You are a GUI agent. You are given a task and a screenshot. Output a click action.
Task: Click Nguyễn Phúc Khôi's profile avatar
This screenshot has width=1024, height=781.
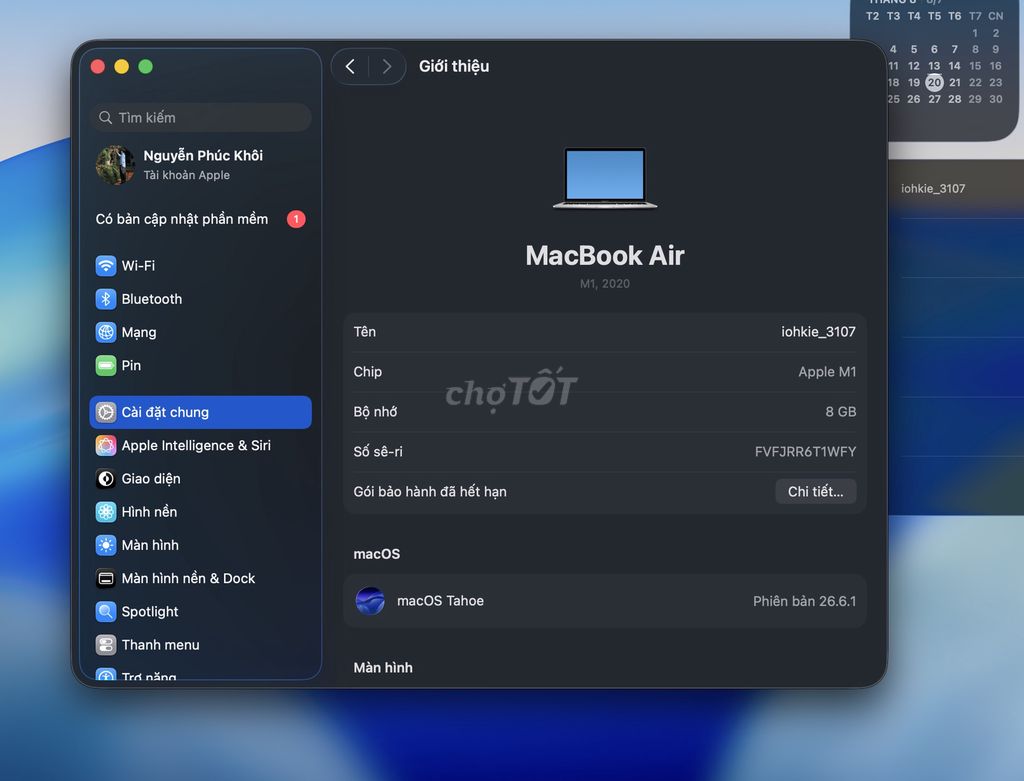[116, 165]
